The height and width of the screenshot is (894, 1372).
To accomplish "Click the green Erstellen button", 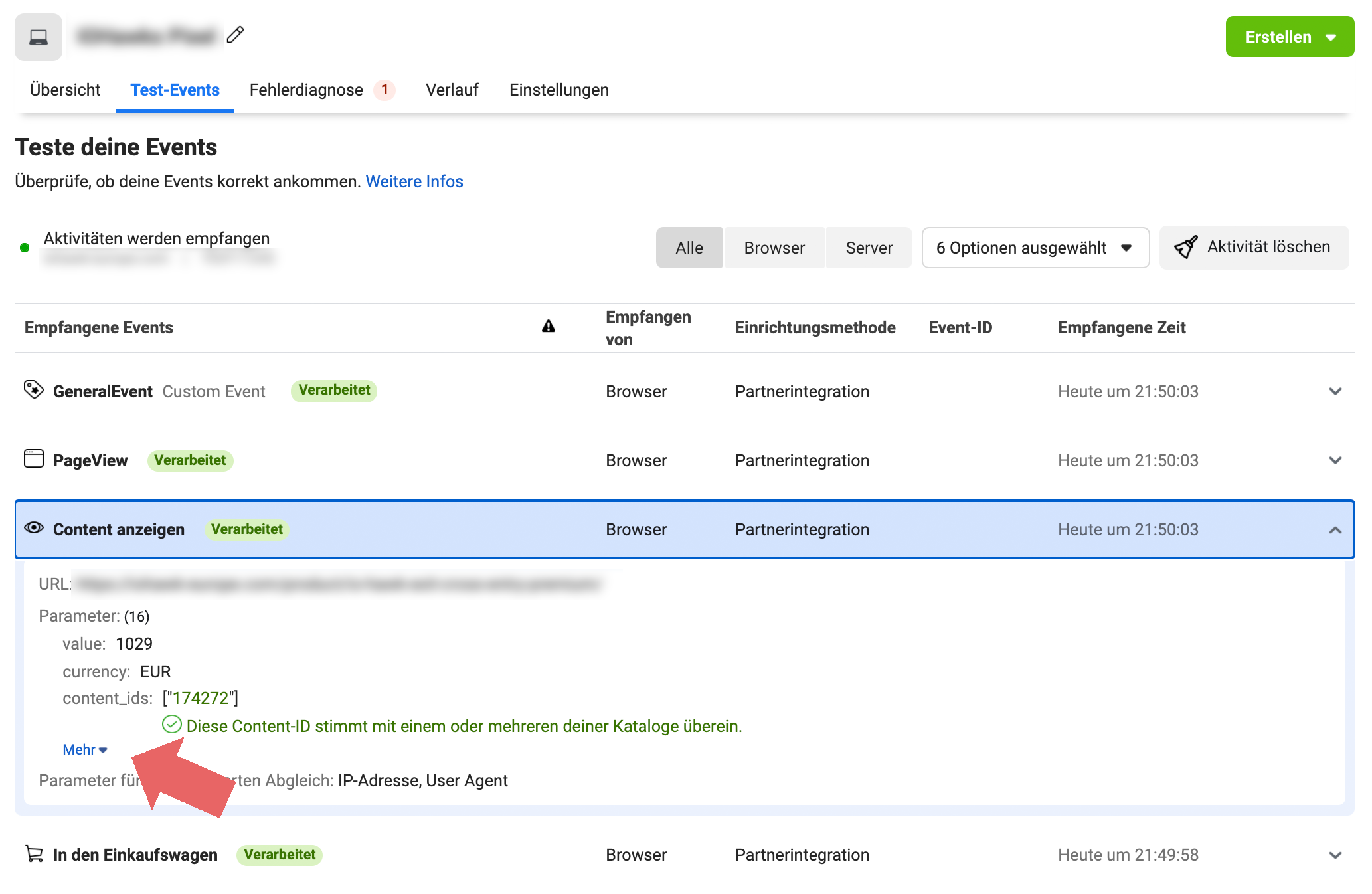I will 1289,37.
